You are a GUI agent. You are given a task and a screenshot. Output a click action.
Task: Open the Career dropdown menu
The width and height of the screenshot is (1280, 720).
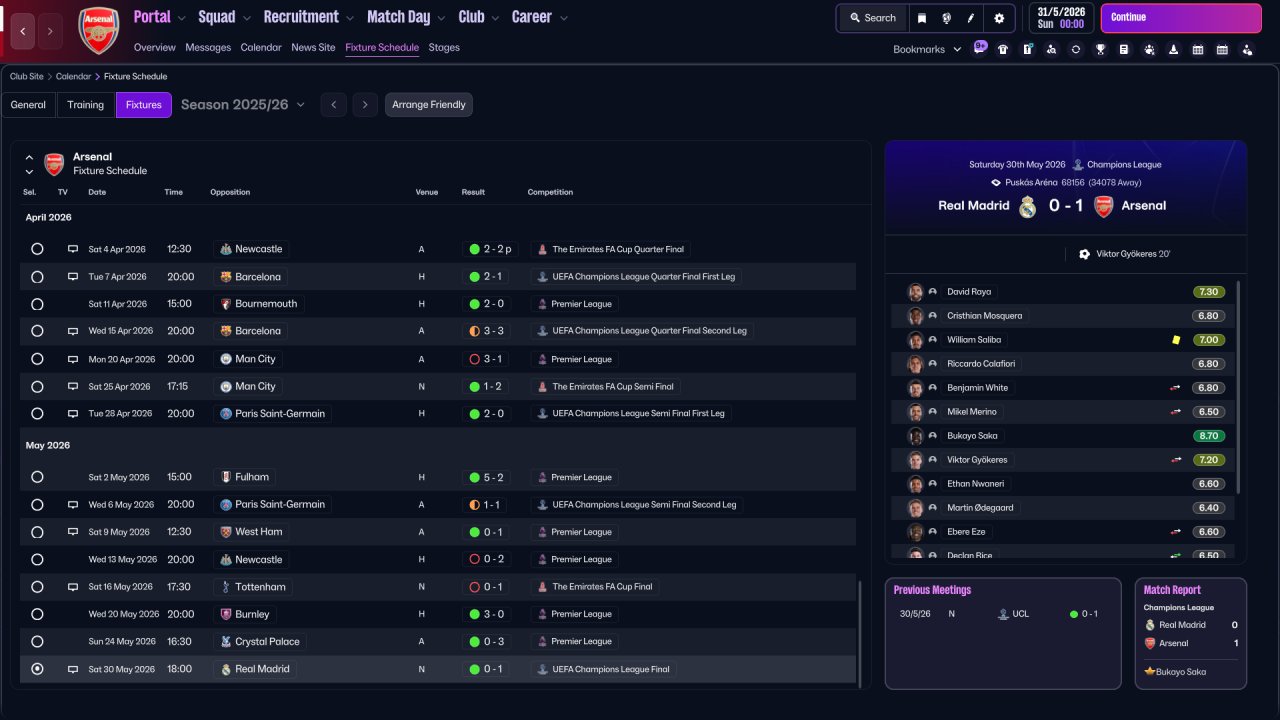click(x=540, y=17)
